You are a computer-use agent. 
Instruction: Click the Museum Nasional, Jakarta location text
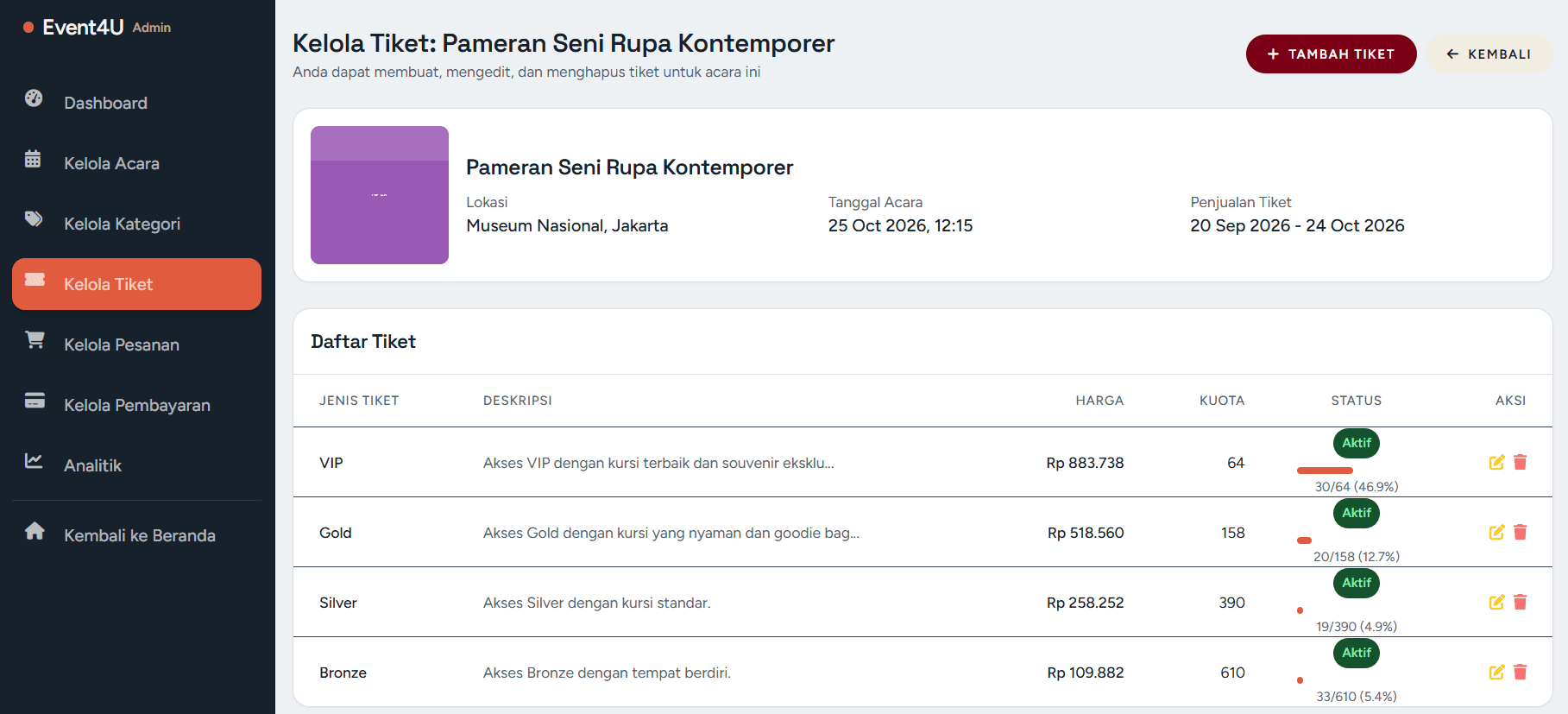coord(567,225)
